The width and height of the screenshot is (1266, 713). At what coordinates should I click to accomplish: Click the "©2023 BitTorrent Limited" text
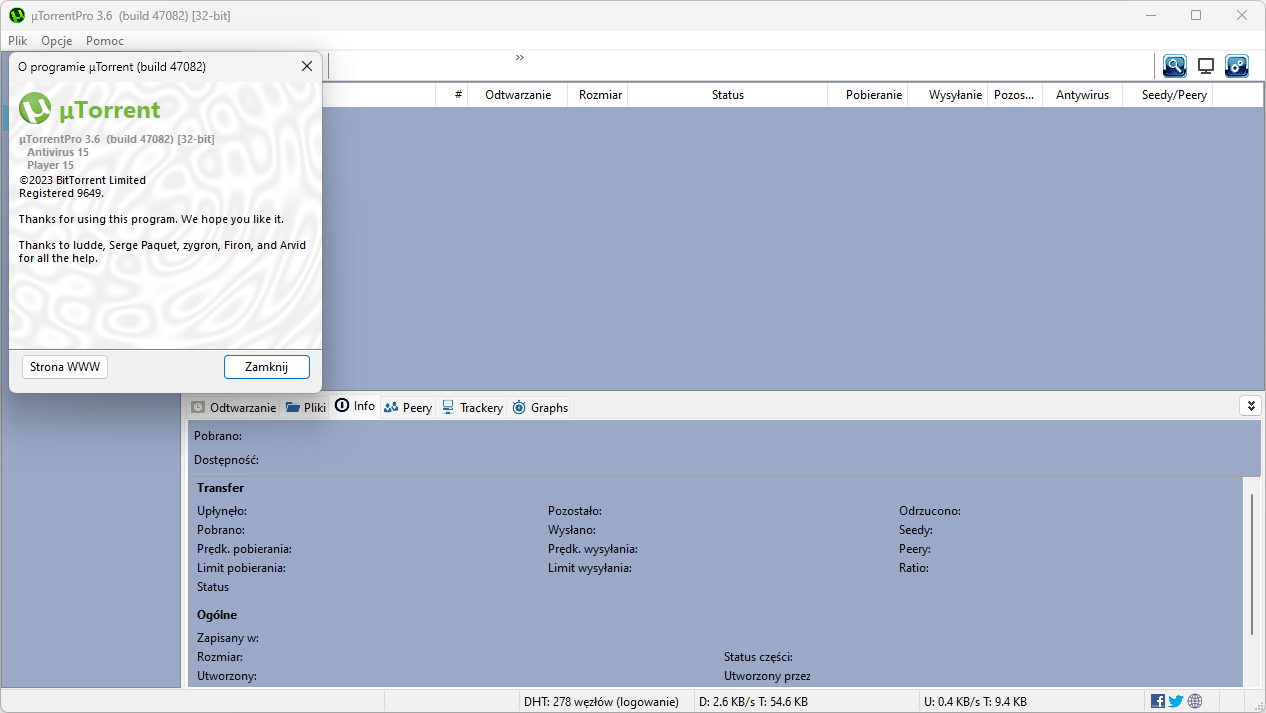[82, 180]
